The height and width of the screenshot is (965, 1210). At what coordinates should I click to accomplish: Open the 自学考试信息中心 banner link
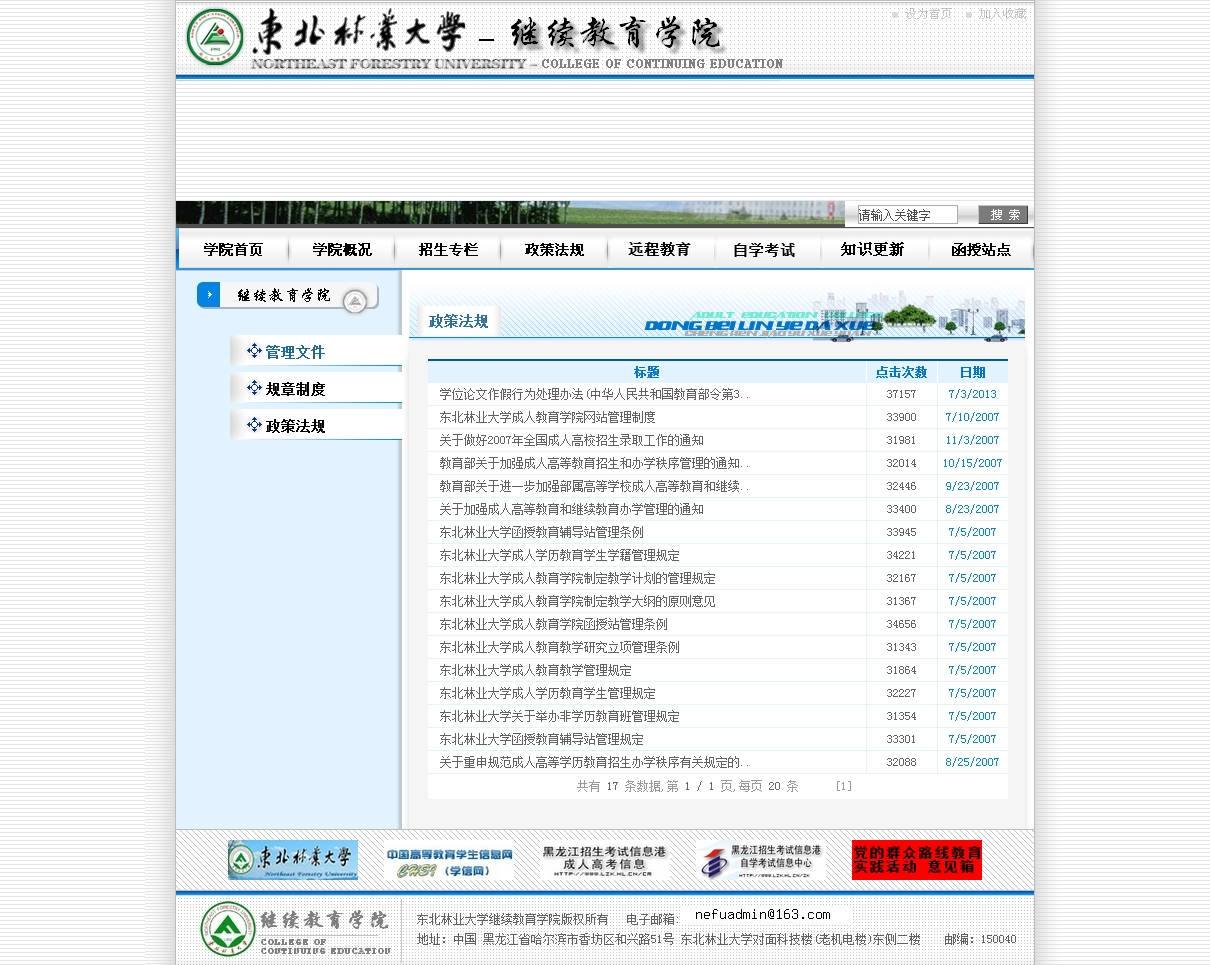click(761, 860)
